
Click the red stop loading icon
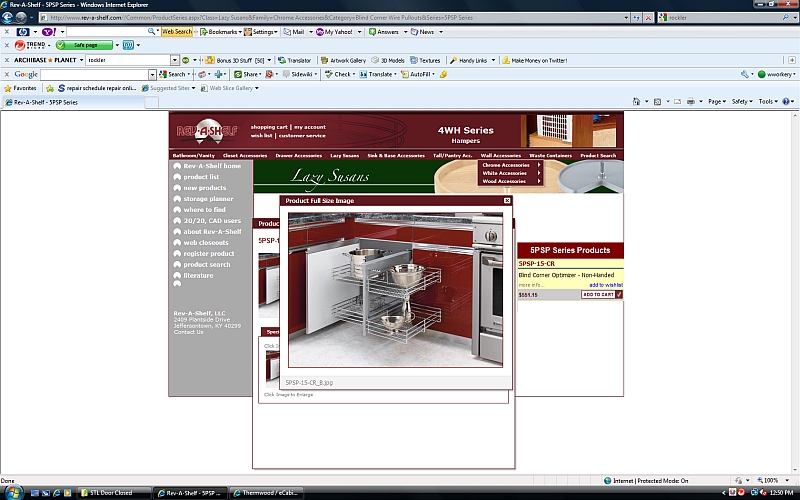pos(648,17)
